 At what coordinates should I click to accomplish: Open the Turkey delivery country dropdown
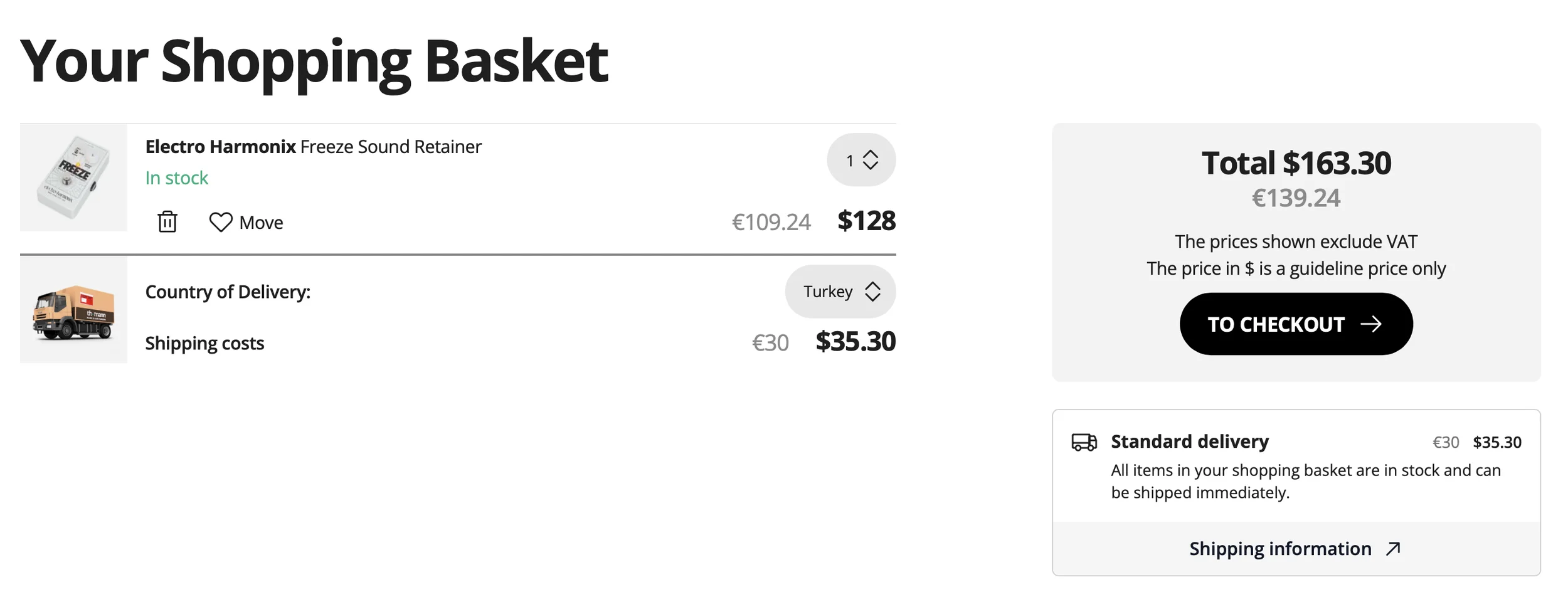840,292
